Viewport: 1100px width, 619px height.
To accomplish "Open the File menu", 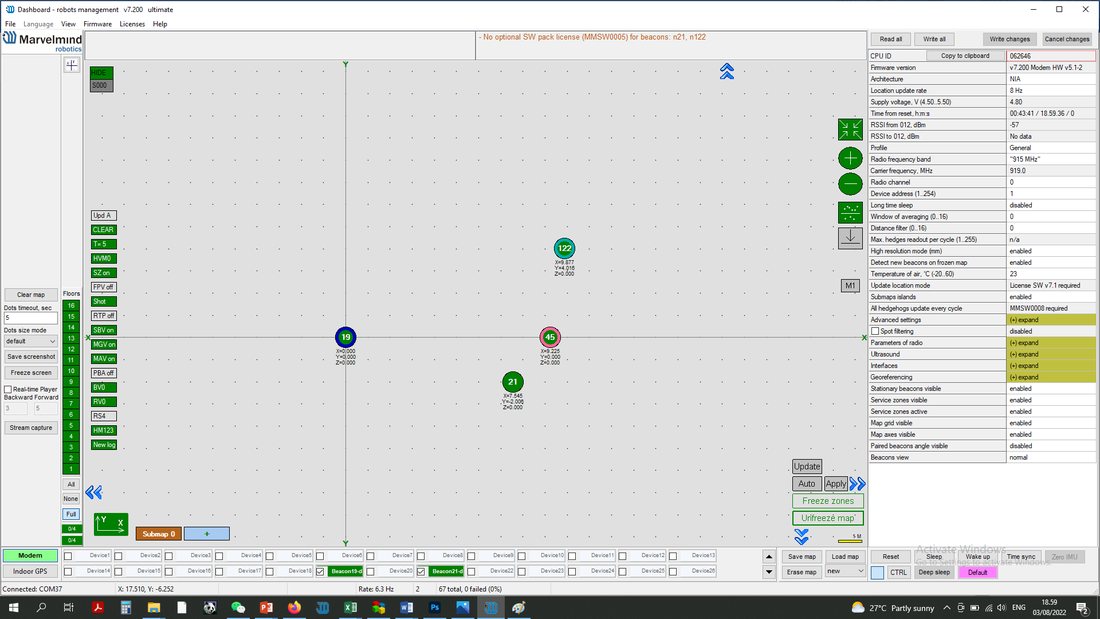I will click(11, 24).
